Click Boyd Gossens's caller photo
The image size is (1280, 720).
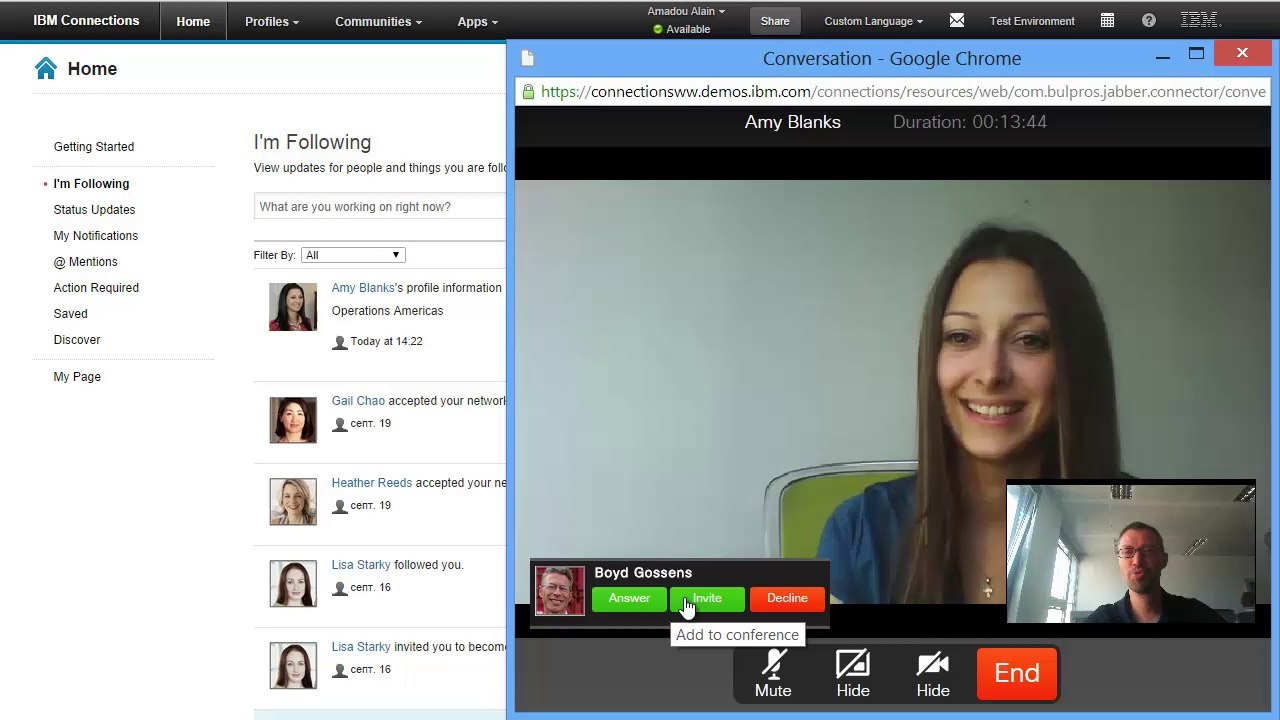pos(560,591)
